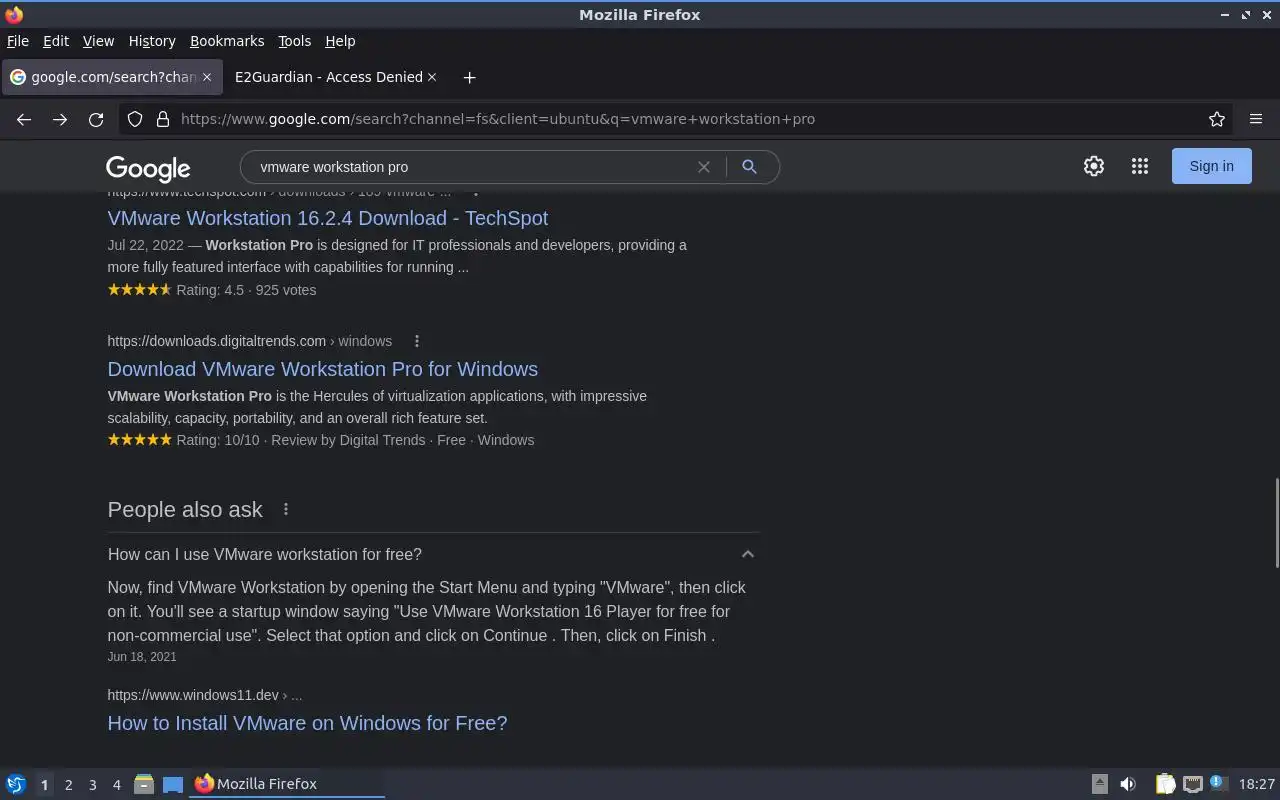This screenshot has height=800, width=1280.
Task: Switch to workspace 3
Action: (x=92, y=784)
